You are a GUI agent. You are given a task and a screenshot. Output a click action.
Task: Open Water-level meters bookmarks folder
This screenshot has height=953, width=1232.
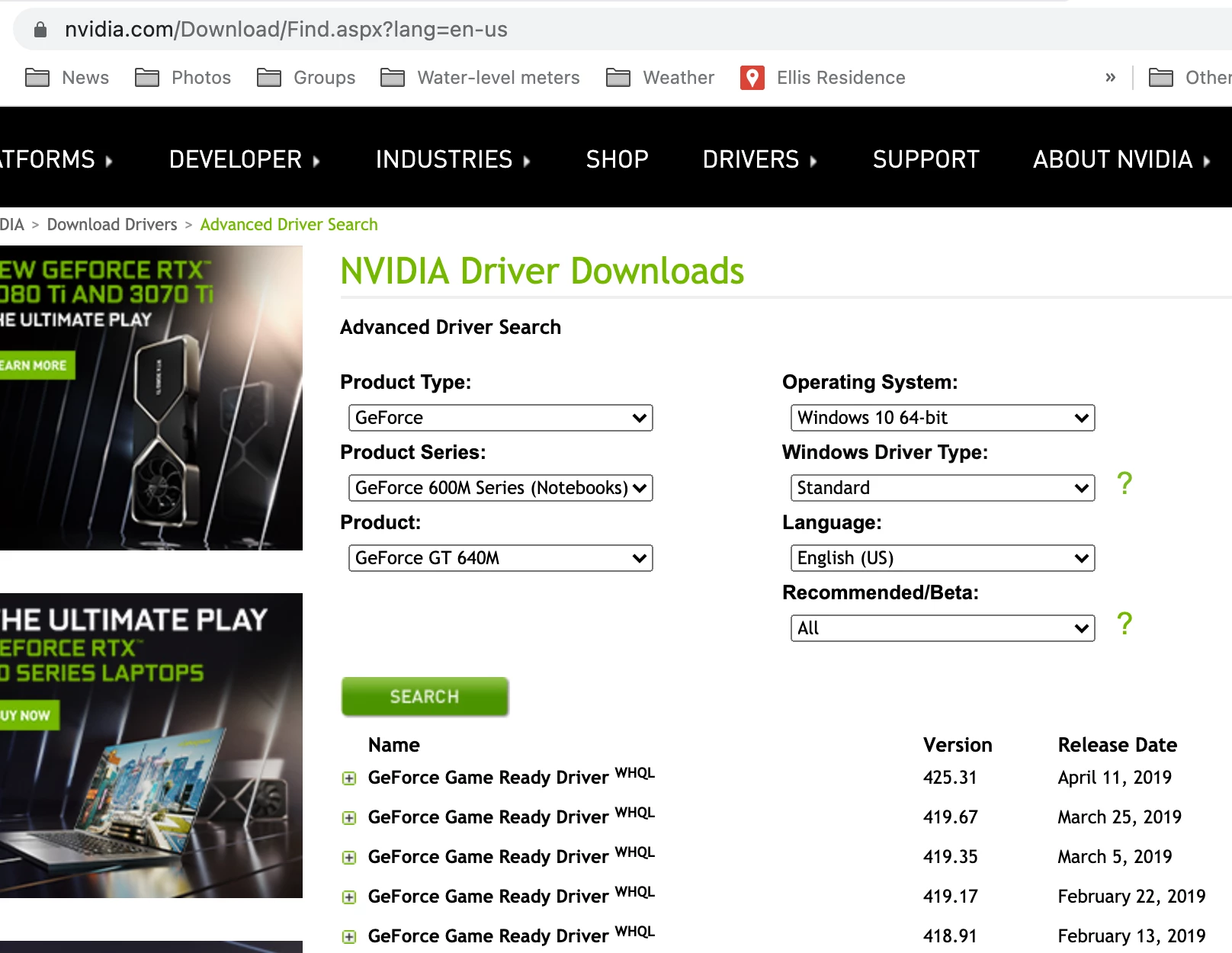[x=480, y=78]
